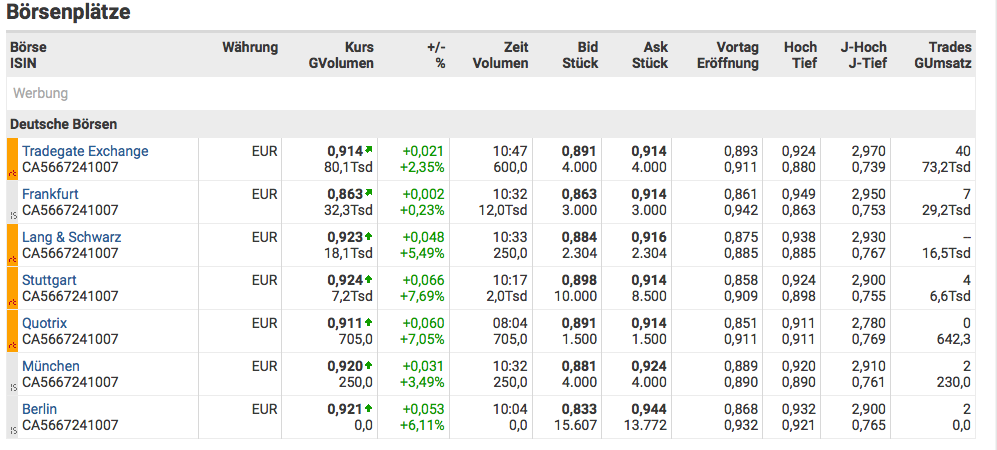Open the Quotrix exchange link
Image resolution: width=997 pixels, height=450 pixels.
point(46,323)
